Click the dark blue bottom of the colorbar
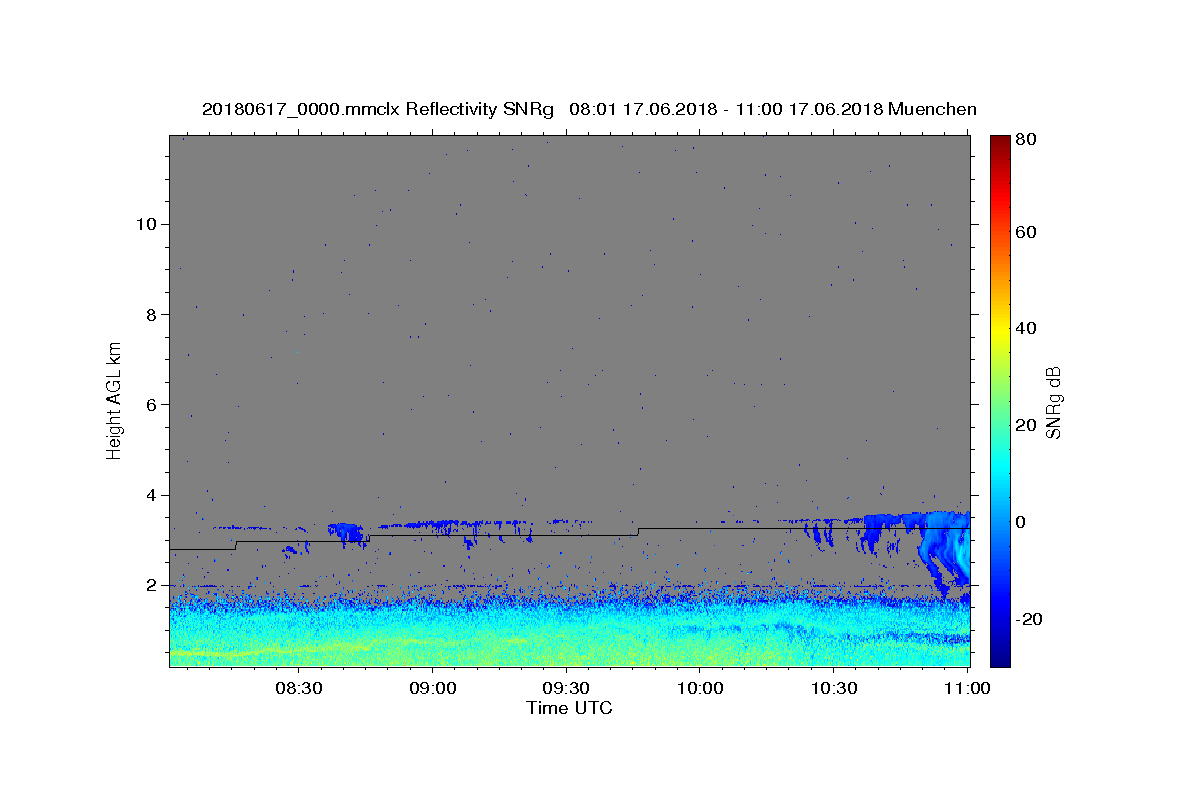The height and width of the screenshot is (800, 1200). point(1000,655)
